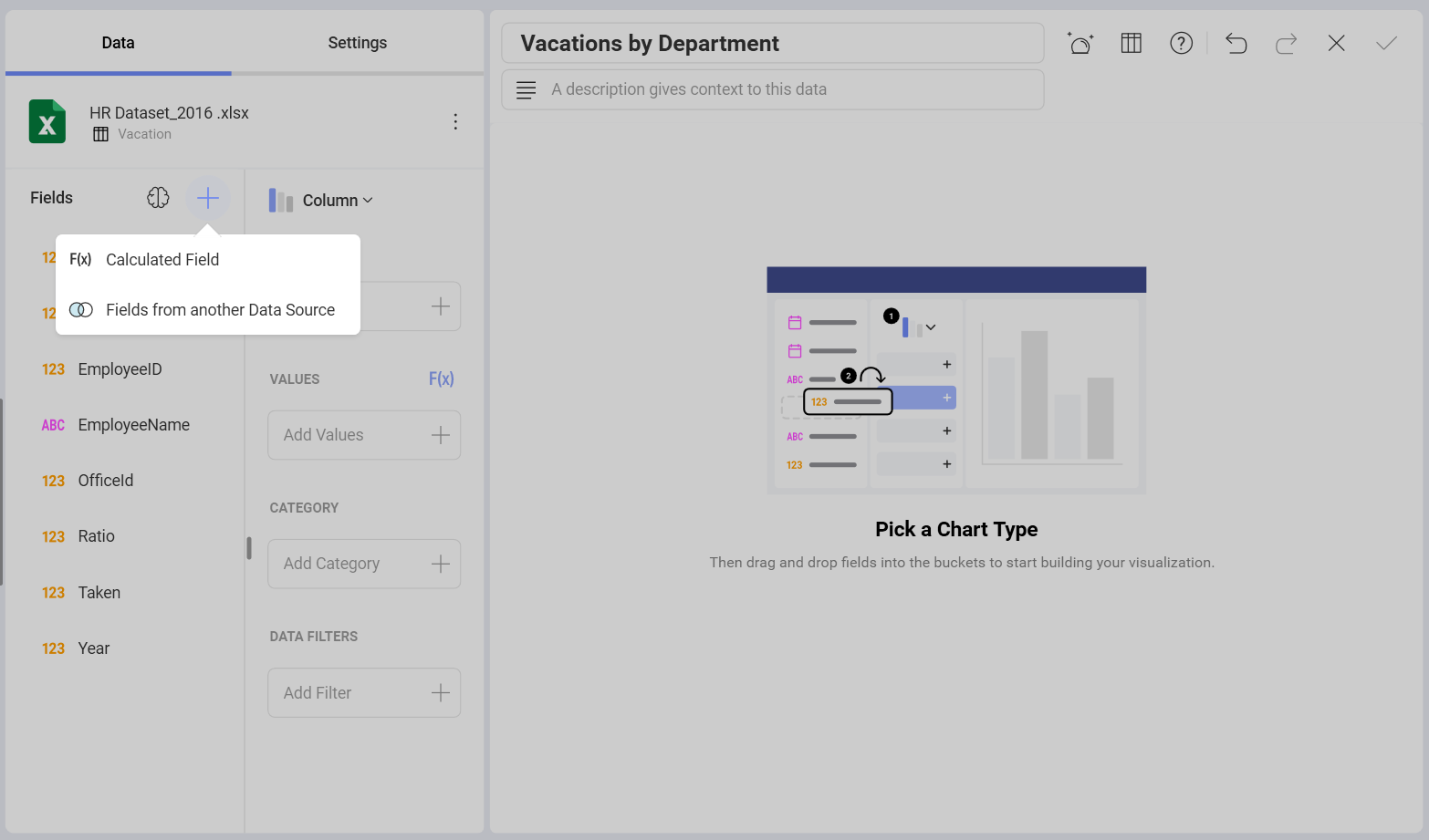This screenshot has height=840, width=1429.
Task: Click the plus icon in Add Filter
Action: click(x=441, y=693)
